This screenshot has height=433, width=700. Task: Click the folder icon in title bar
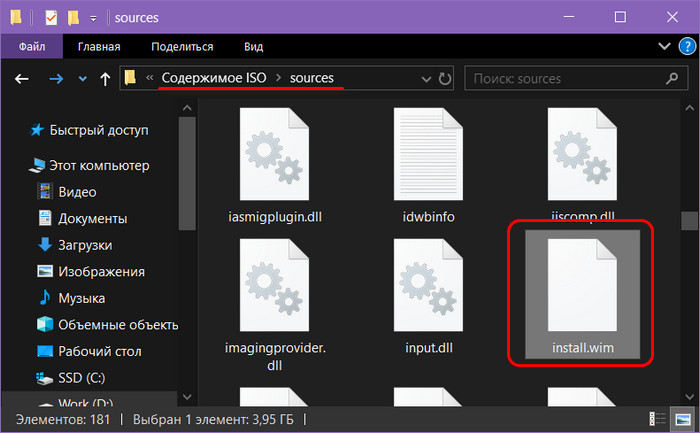[16, 17]
